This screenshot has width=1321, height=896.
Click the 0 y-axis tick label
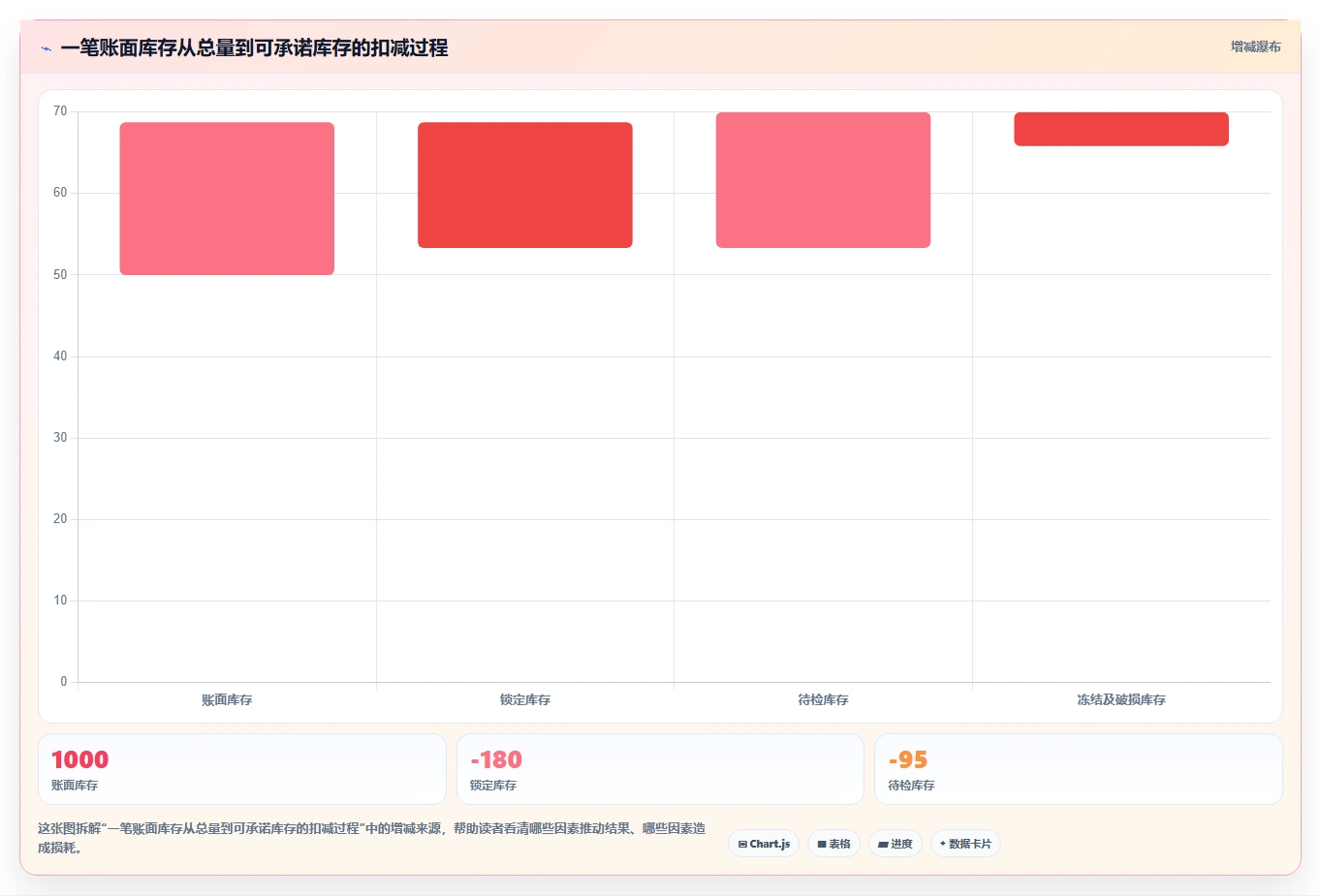click(64, 682)
